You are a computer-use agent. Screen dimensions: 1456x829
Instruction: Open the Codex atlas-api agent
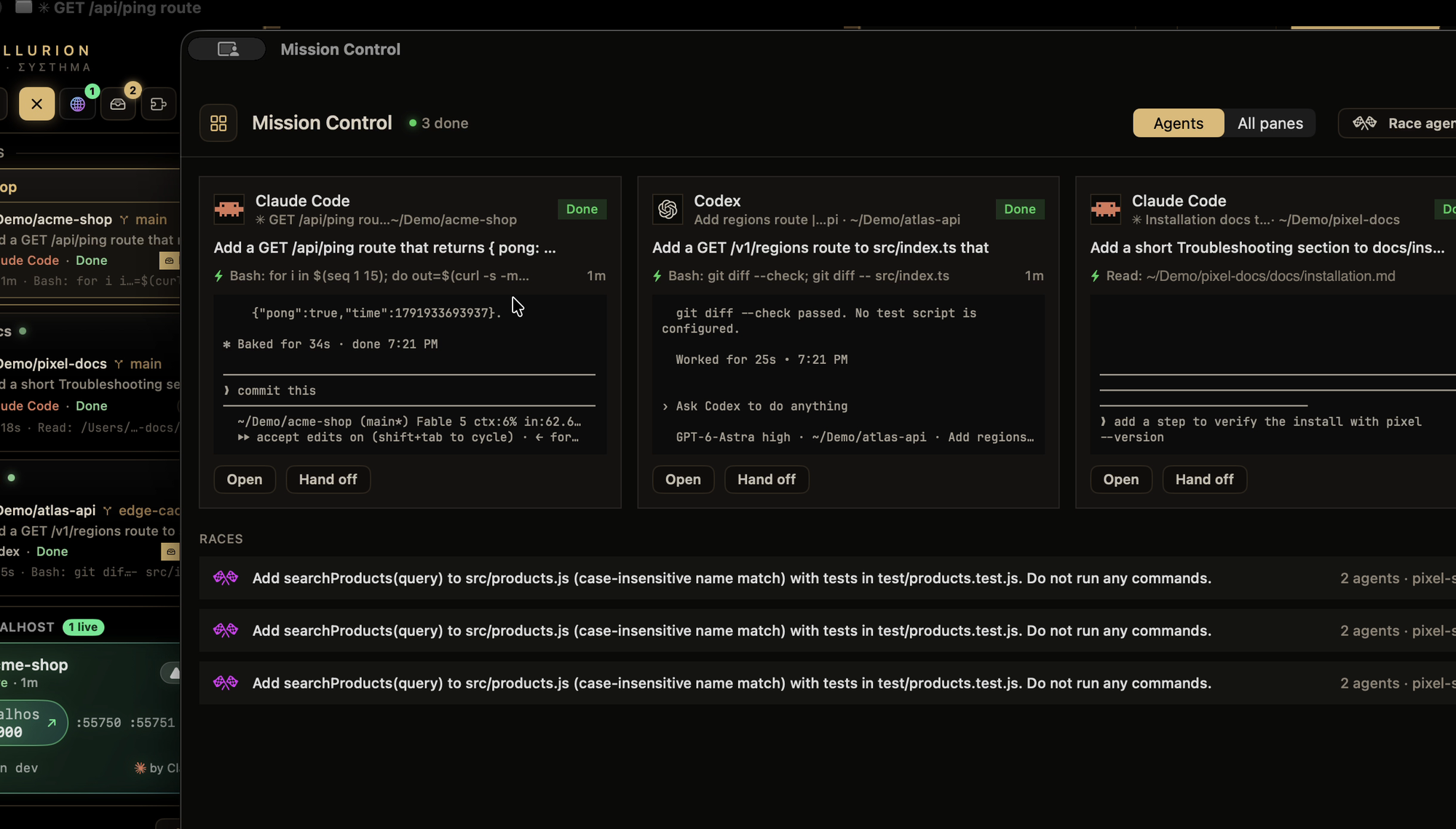tap(683, 480)
